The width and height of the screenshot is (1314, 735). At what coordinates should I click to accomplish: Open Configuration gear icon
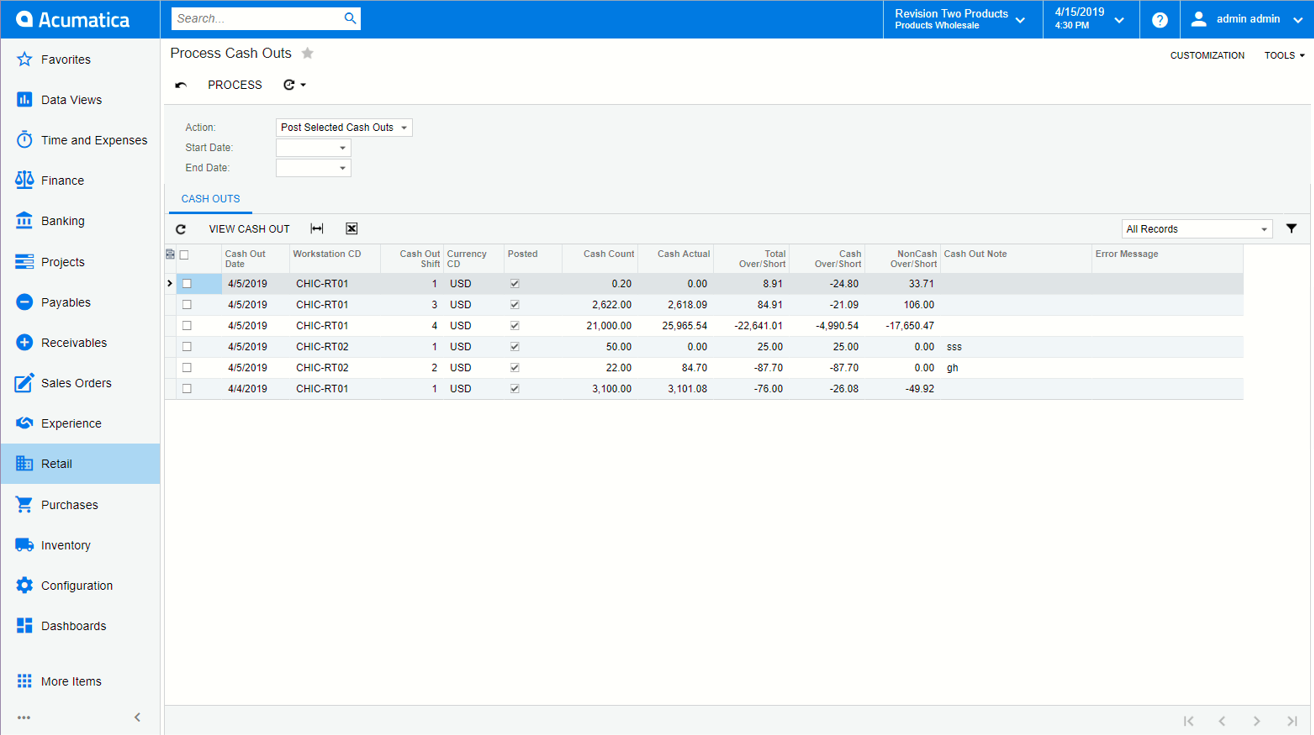(x=24, y=586)
